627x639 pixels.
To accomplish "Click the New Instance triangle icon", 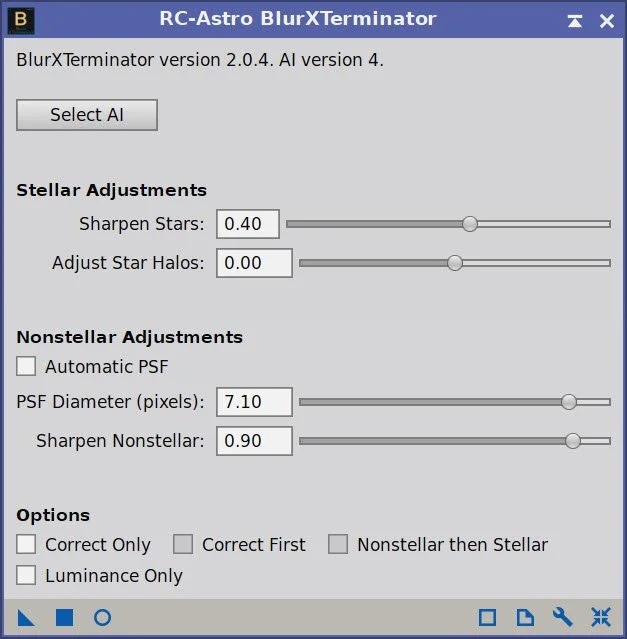I will pos(26,617).
